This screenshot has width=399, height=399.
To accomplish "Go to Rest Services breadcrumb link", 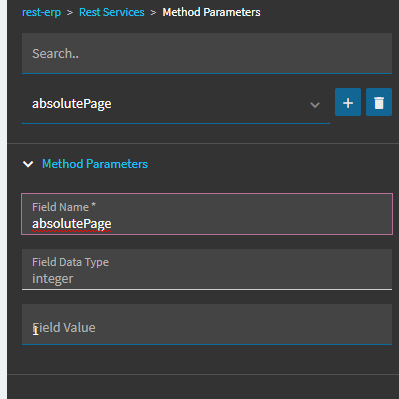I will point(112,12).
